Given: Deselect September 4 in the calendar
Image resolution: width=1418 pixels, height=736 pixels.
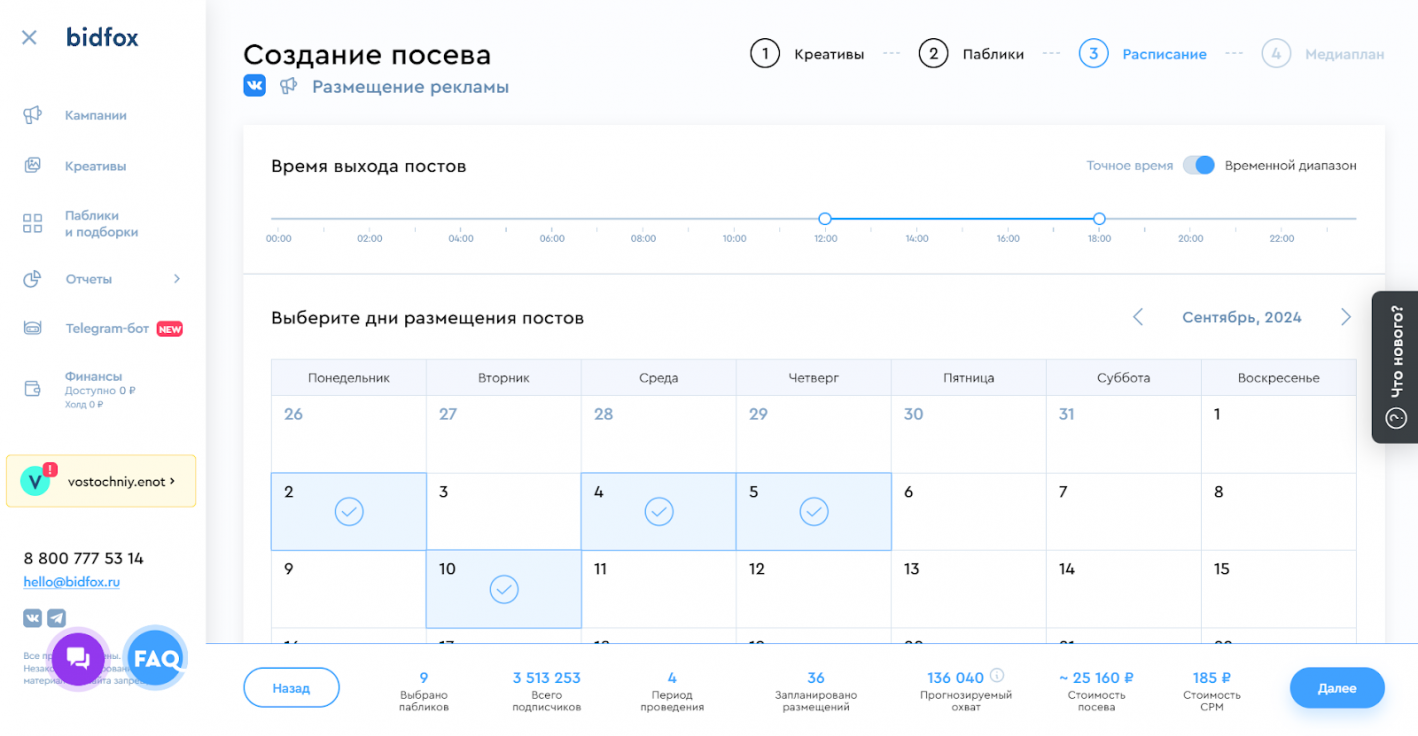Looking at the screenshot, I should tap(659, 511).
